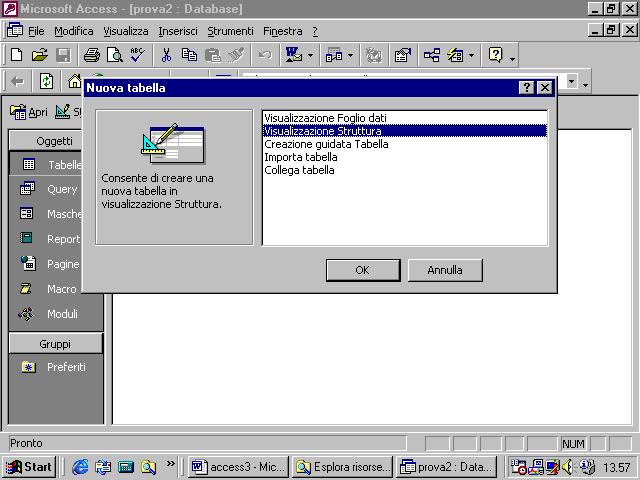640x480 pixels.
Task: Click the Analyze toolbar icon
Action: coord(334,55)
